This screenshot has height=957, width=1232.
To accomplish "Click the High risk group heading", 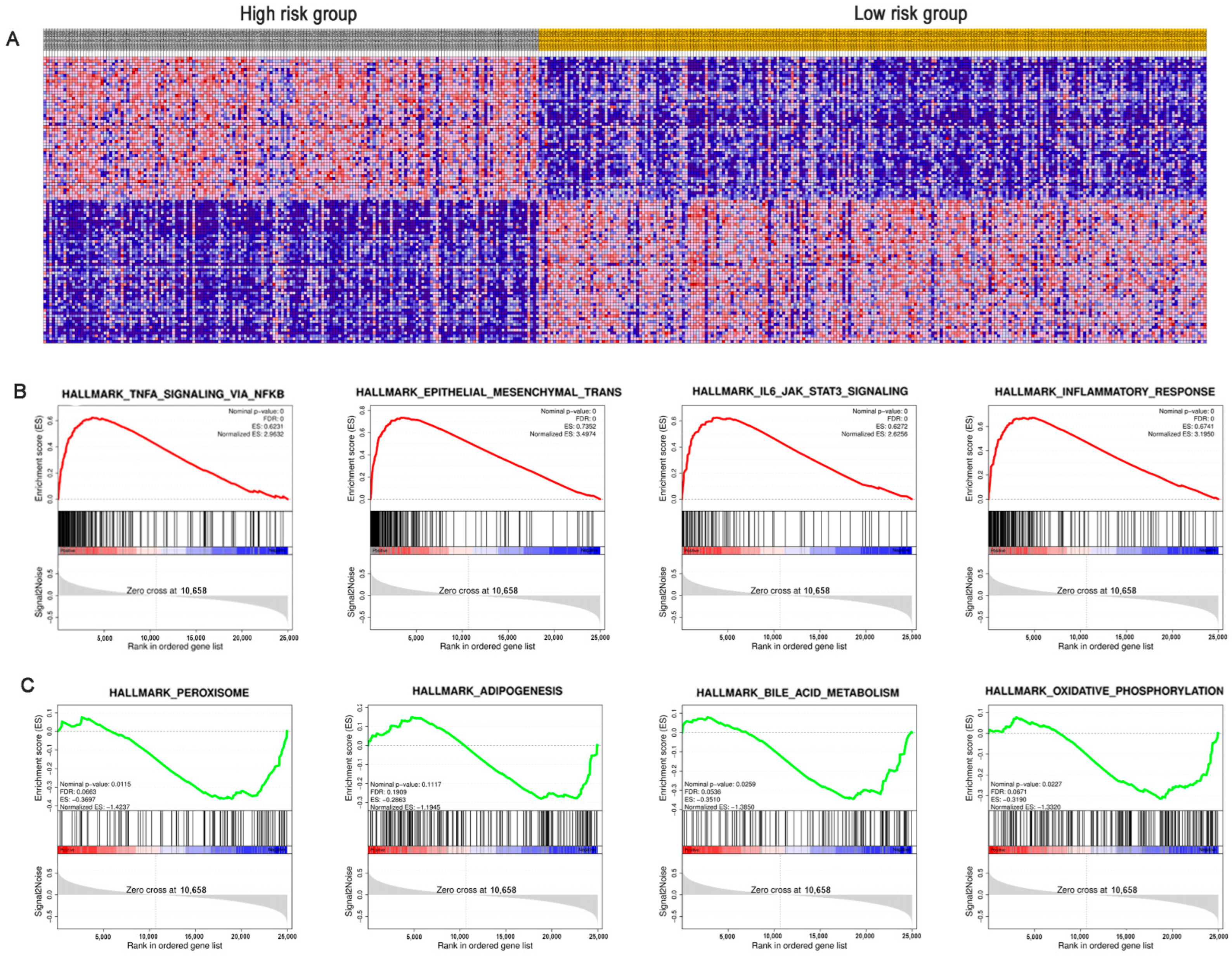I will 298,14.
